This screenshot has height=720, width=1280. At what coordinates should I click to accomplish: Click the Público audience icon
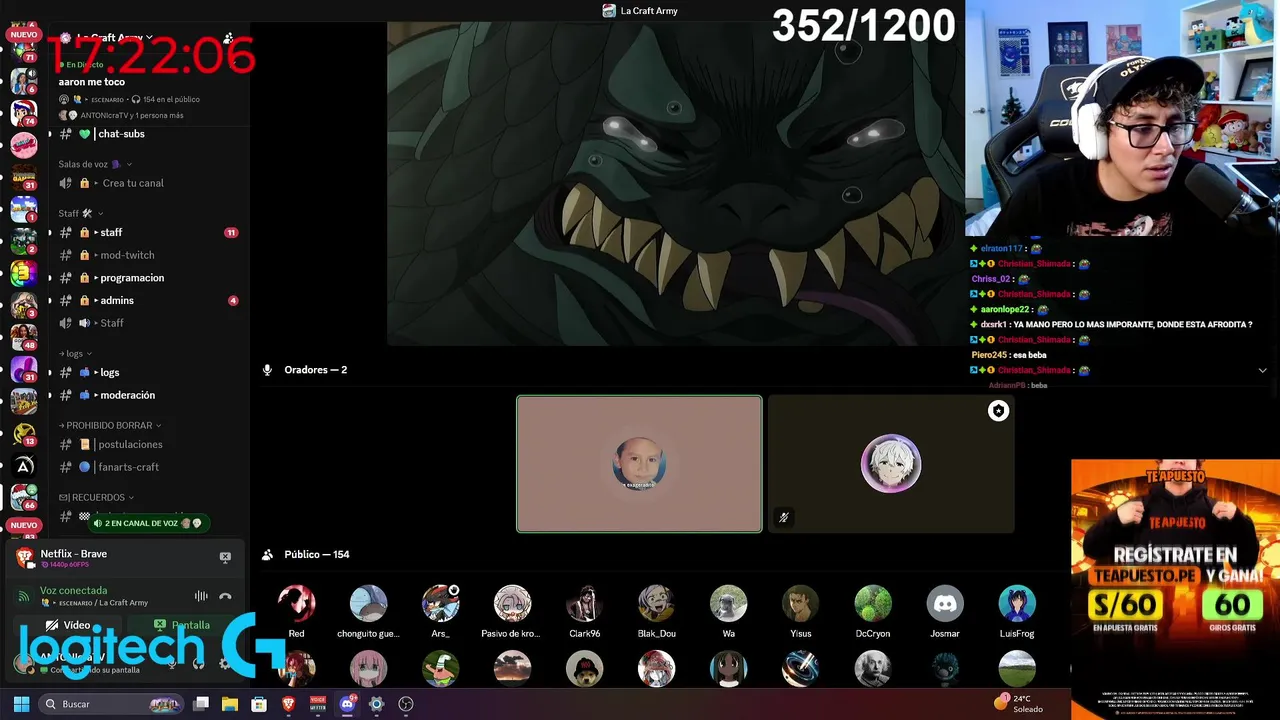(x=267, y=554)
